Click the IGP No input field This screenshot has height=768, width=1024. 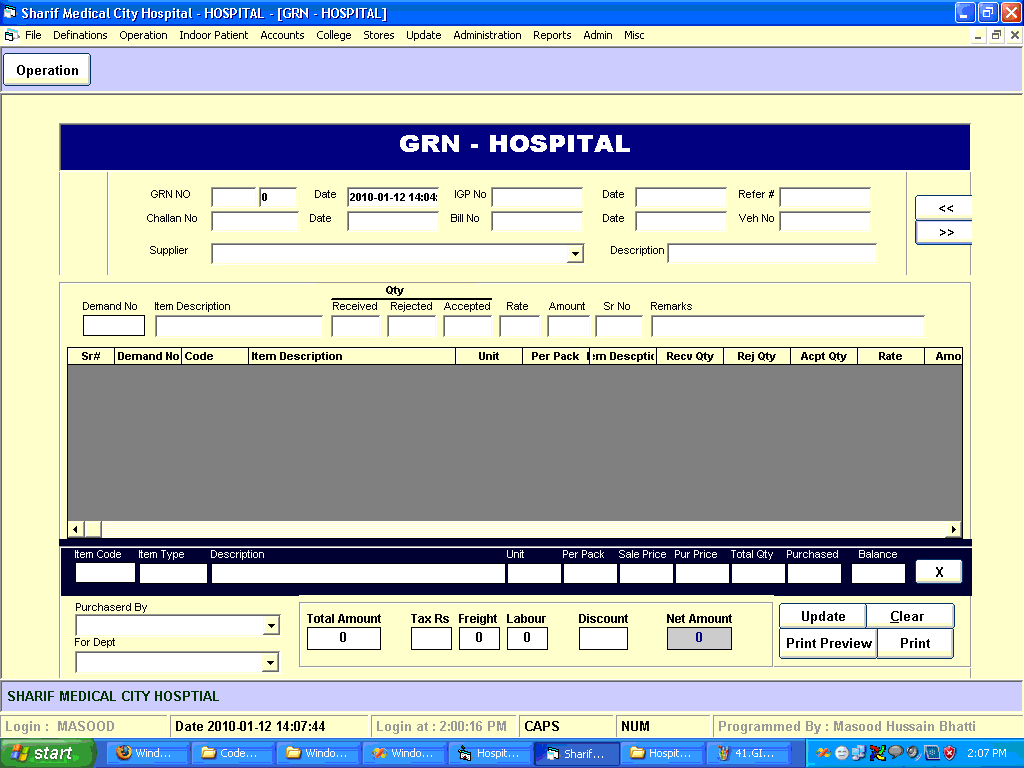click(x=537, y=197)
